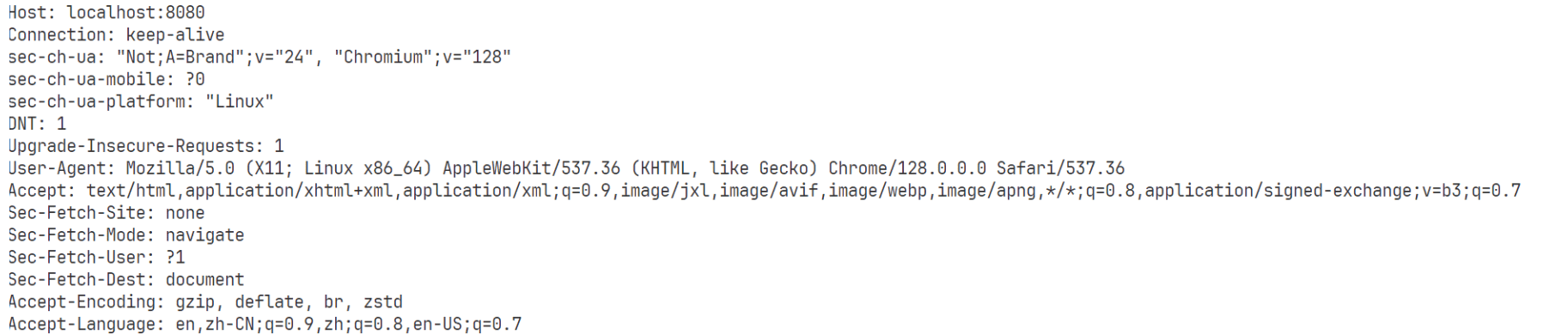The image size is (1568, 335).
Task: Click the Sec-Fetch-Dest document line
Action: tap(126, 280)
